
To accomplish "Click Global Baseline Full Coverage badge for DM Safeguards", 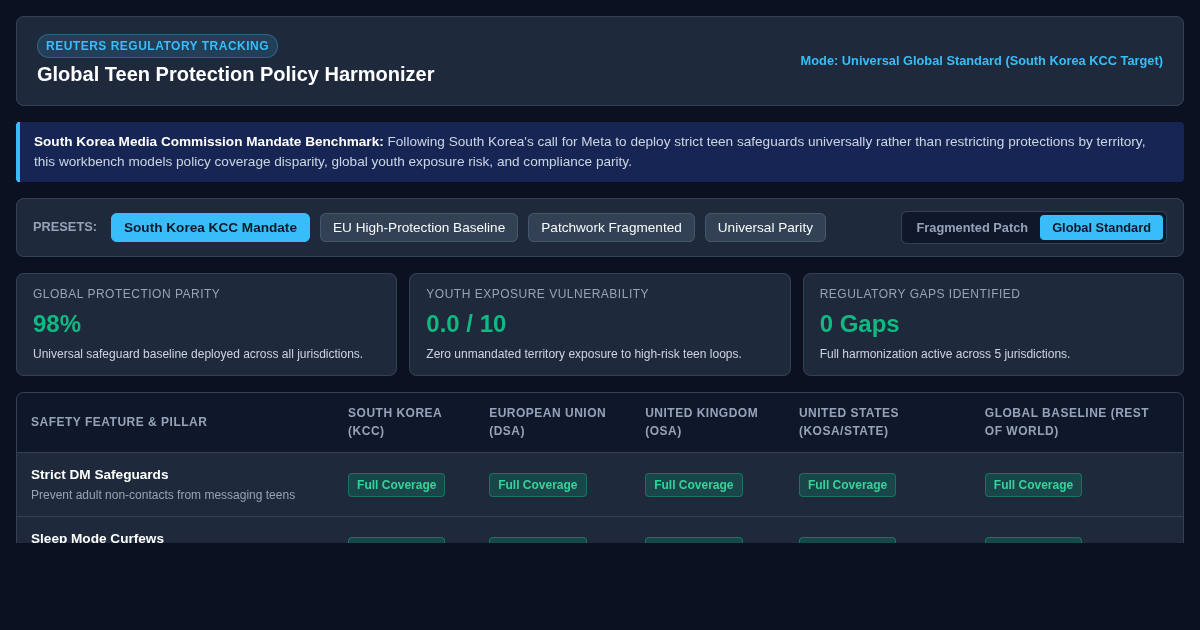I will point(1033,485).
